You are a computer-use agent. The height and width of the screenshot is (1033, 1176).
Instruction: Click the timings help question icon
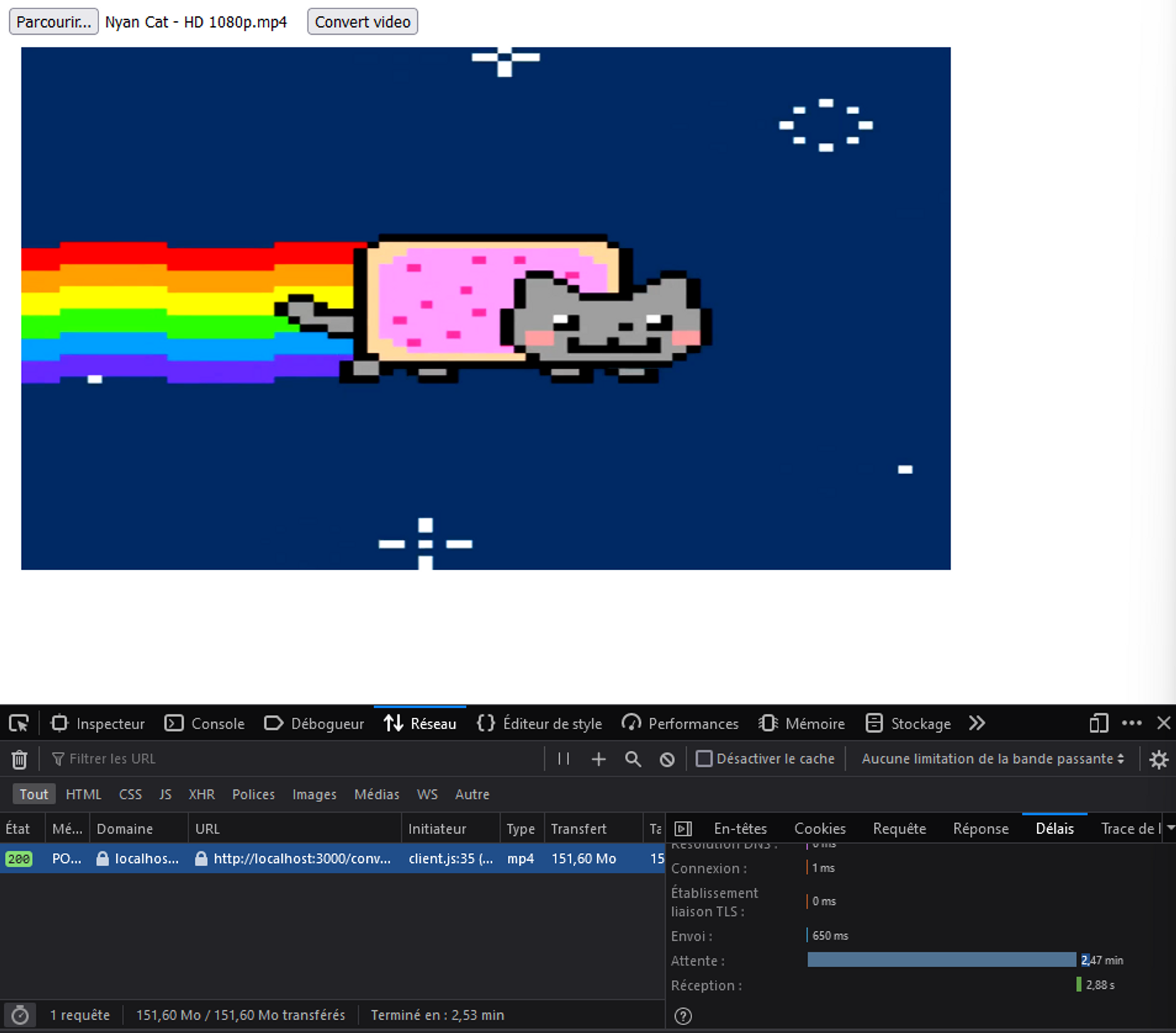pyautogui.click(x=683, y=1017)
